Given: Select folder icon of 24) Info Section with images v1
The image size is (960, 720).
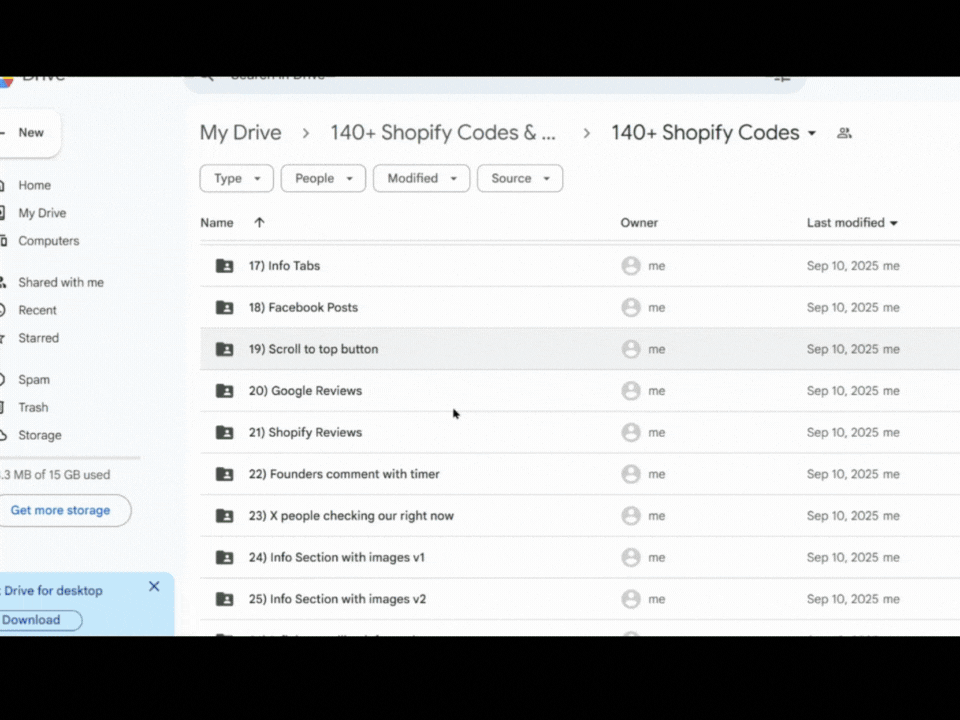Looking at the screenshot, I should [x=225, y=557].
